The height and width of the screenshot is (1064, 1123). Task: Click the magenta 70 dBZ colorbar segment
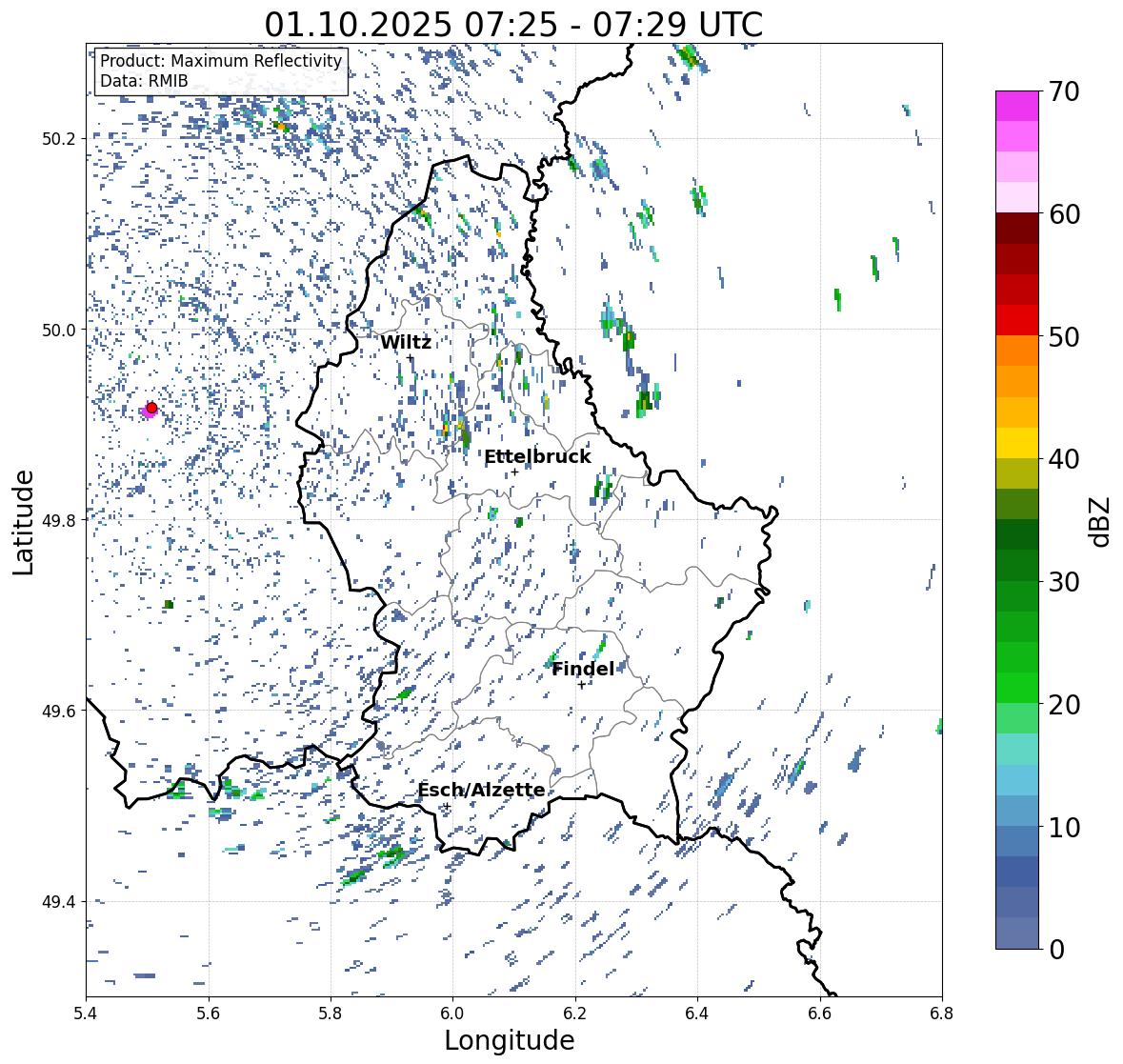(x=1017, y=105)
